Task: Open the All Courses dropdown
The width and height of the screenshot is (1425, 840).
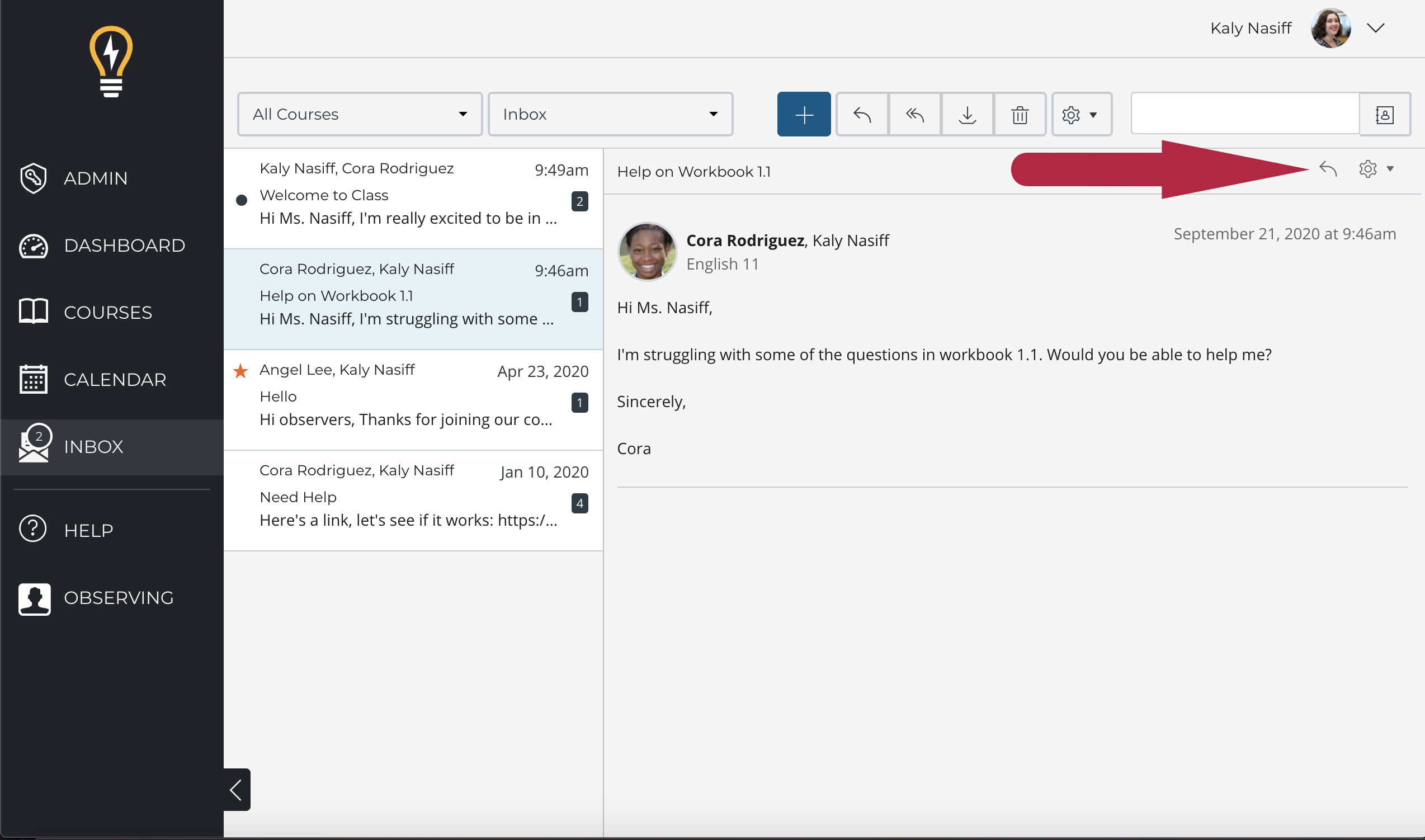Action: pos(360,114)
